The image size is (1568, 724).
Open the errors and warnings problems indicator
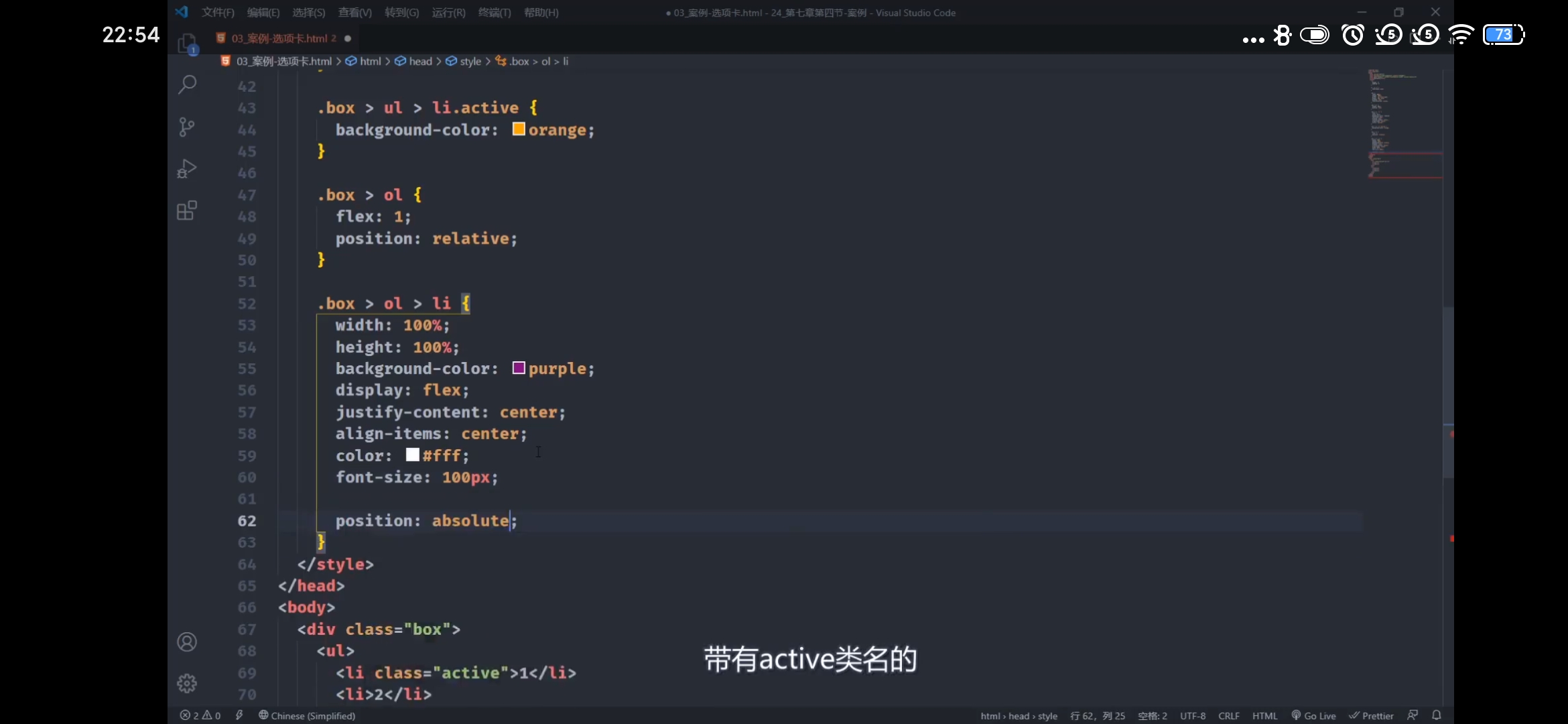pyautogui.click(x=200, y=715)
